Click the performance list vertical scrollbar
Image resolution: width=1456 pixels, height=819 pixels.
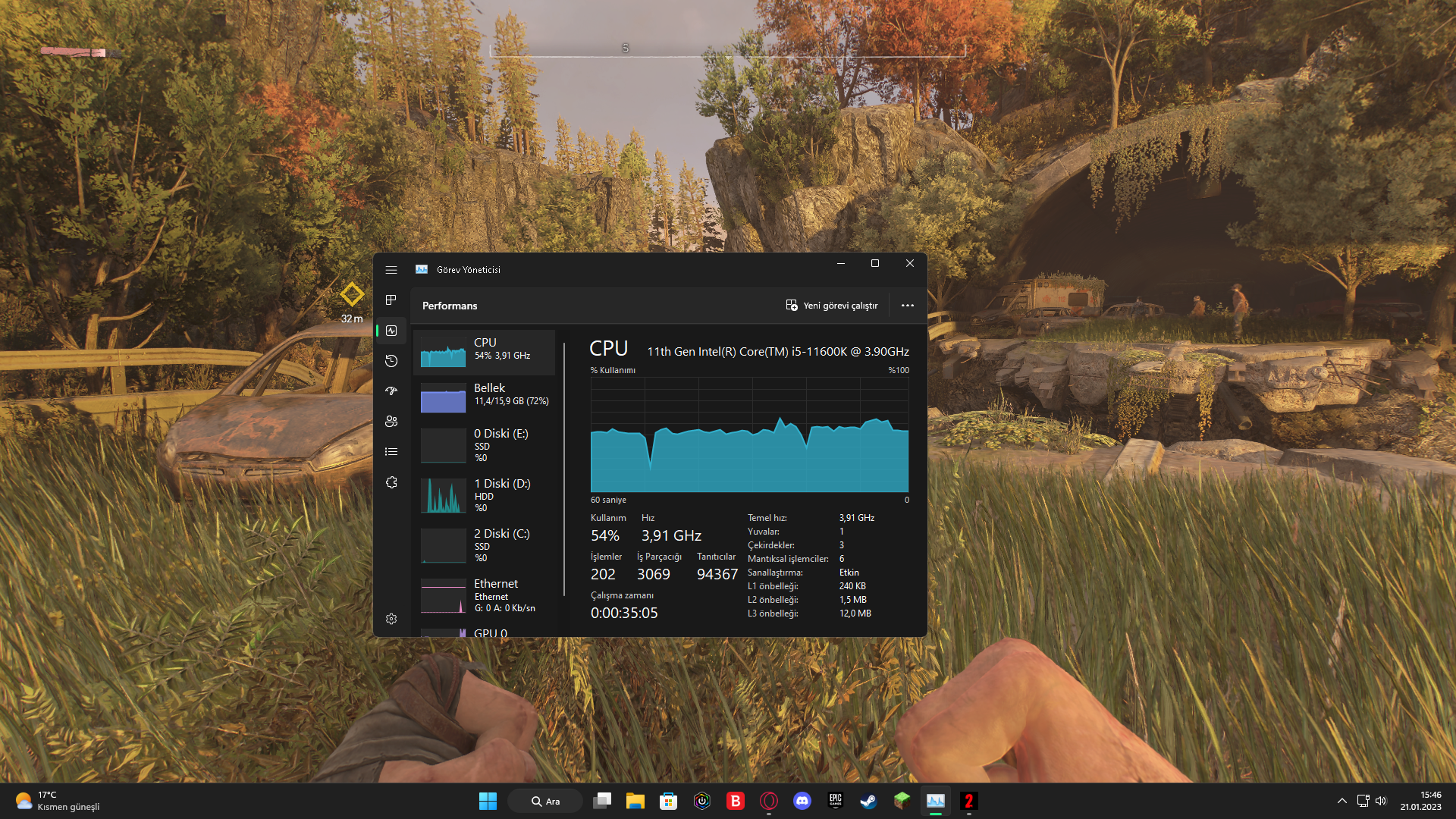(564, 470)
